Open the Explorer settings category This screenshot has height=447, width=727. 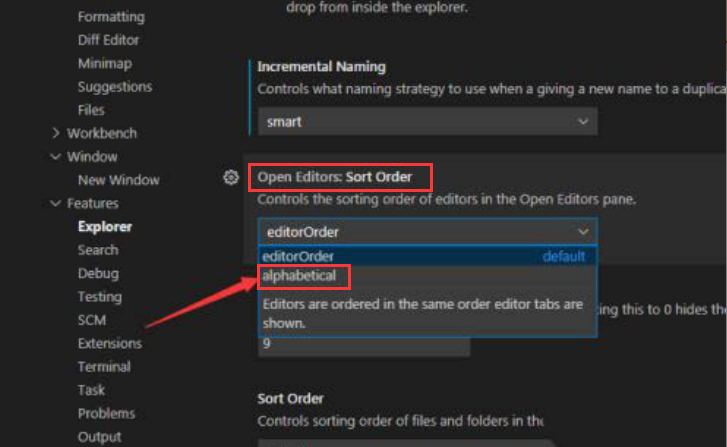pos(105,226)
